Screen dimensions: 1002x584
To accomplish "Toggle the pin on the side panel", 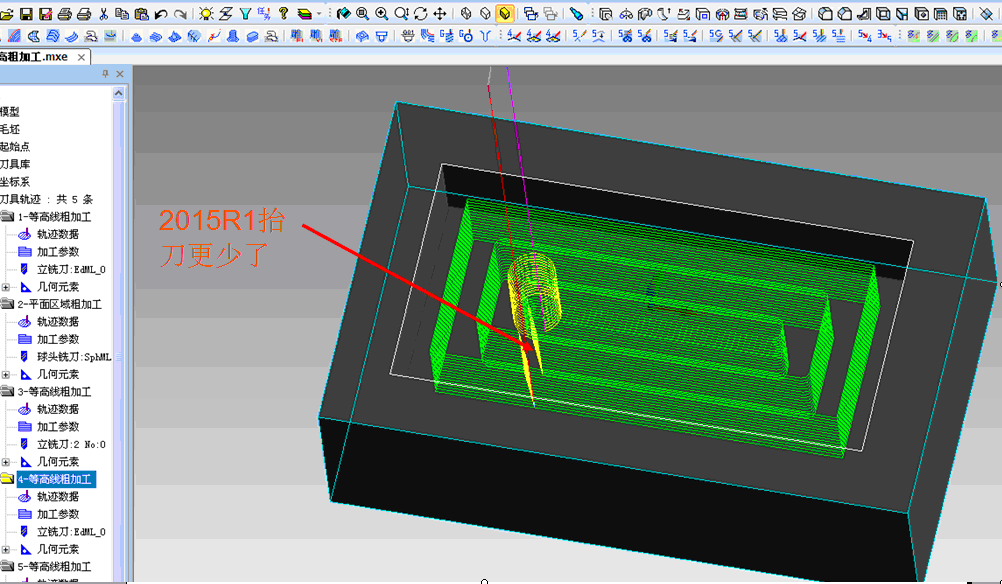I will click(x=106, y=75).
